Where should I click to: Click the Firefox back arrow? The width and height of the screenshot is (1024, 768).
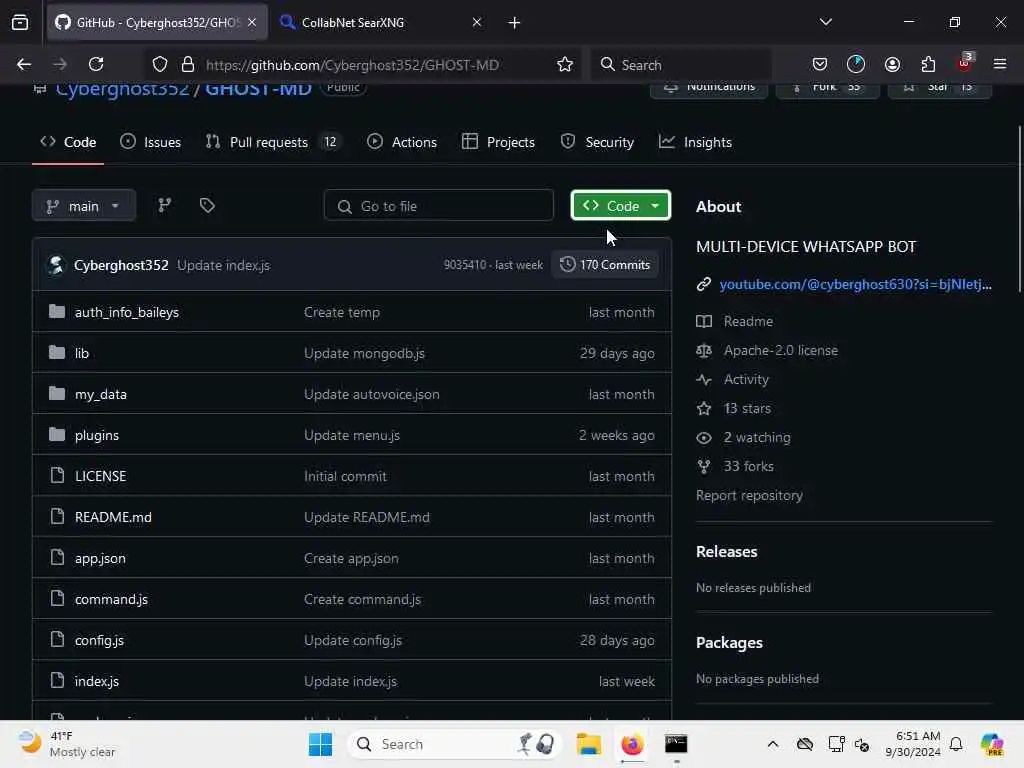pyautogui.click(x=24, y=65)
